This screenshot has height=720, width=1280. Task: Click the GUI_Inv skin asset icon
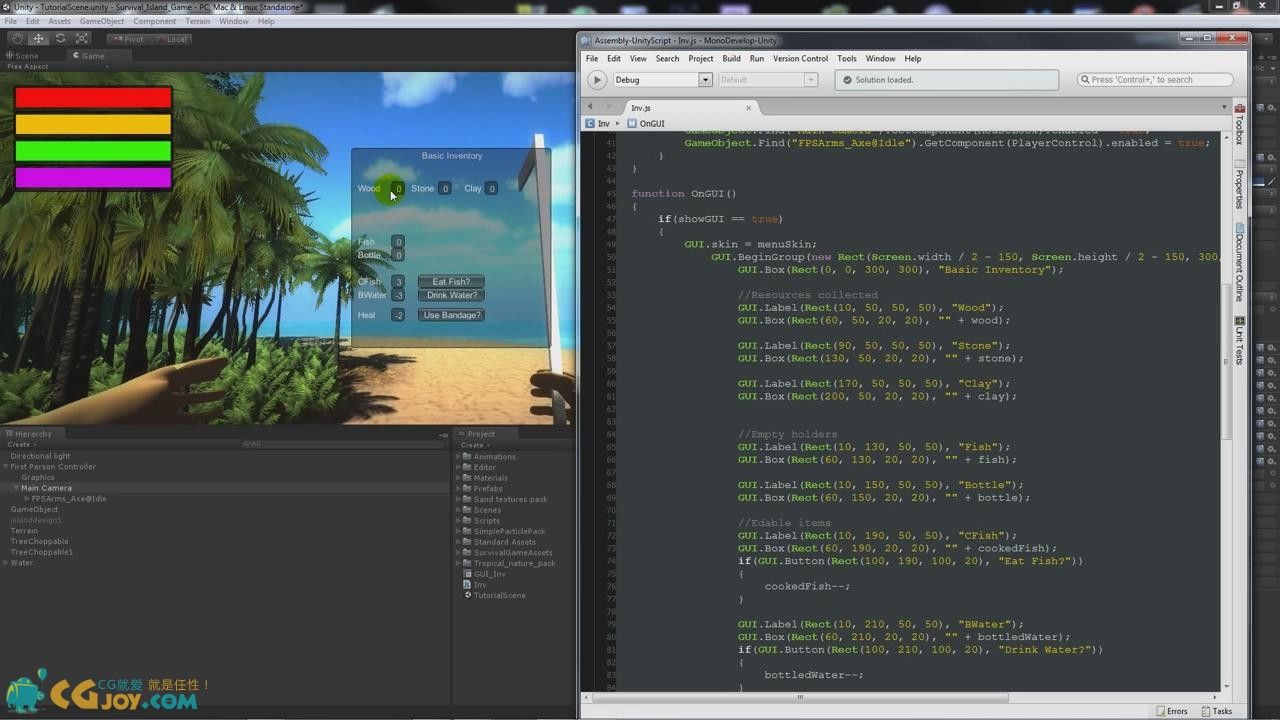(x=467, y=574)
